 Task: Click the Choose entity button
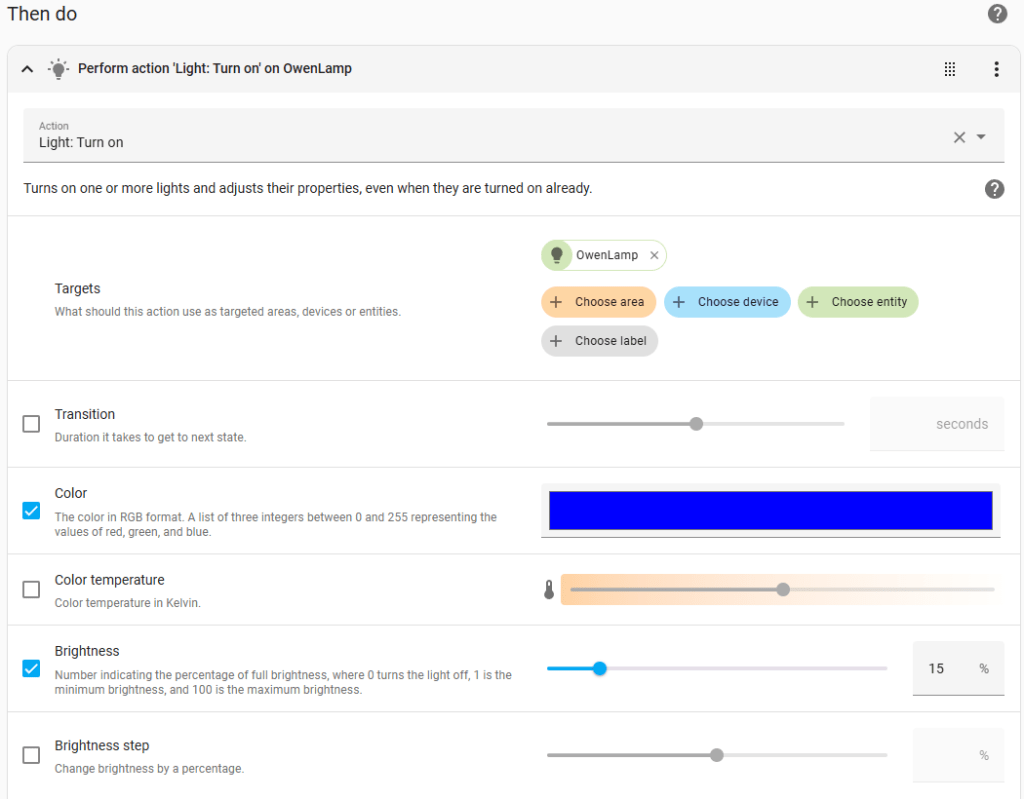pos(857,302)
